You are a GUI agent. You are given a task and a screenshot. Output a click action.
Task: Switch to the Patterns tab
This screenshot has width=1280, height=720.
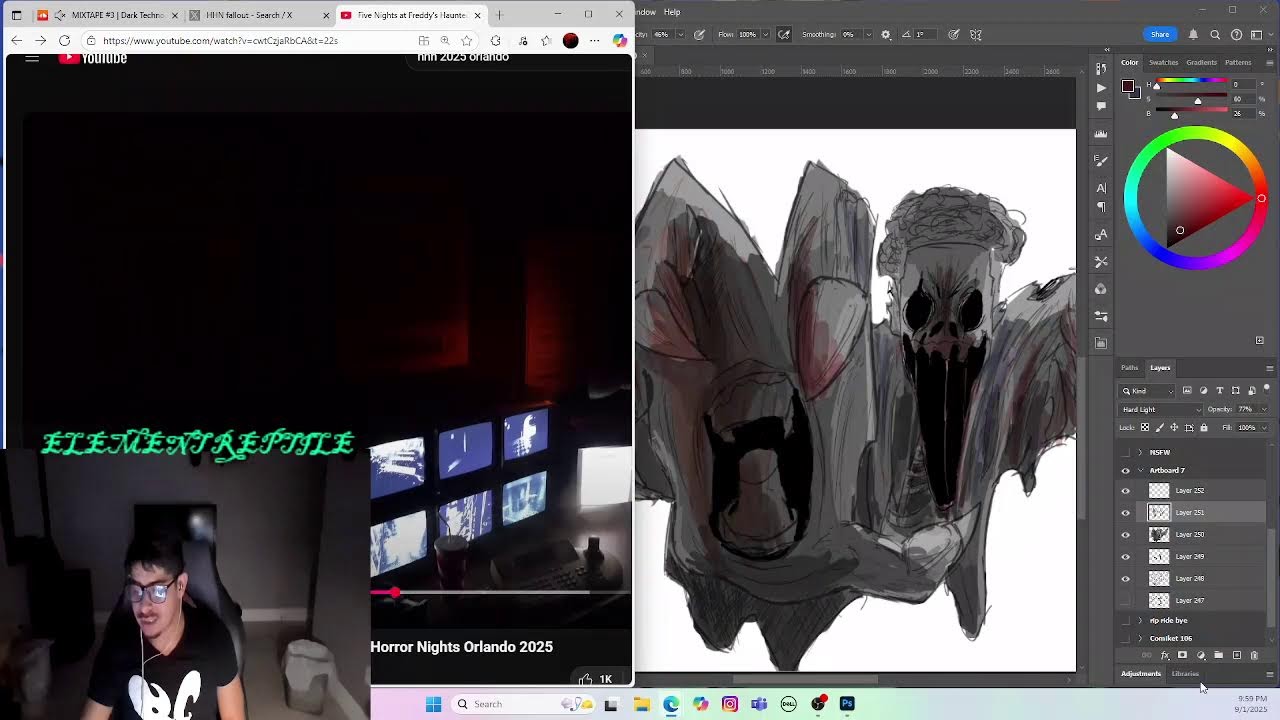click(1238, 63)
